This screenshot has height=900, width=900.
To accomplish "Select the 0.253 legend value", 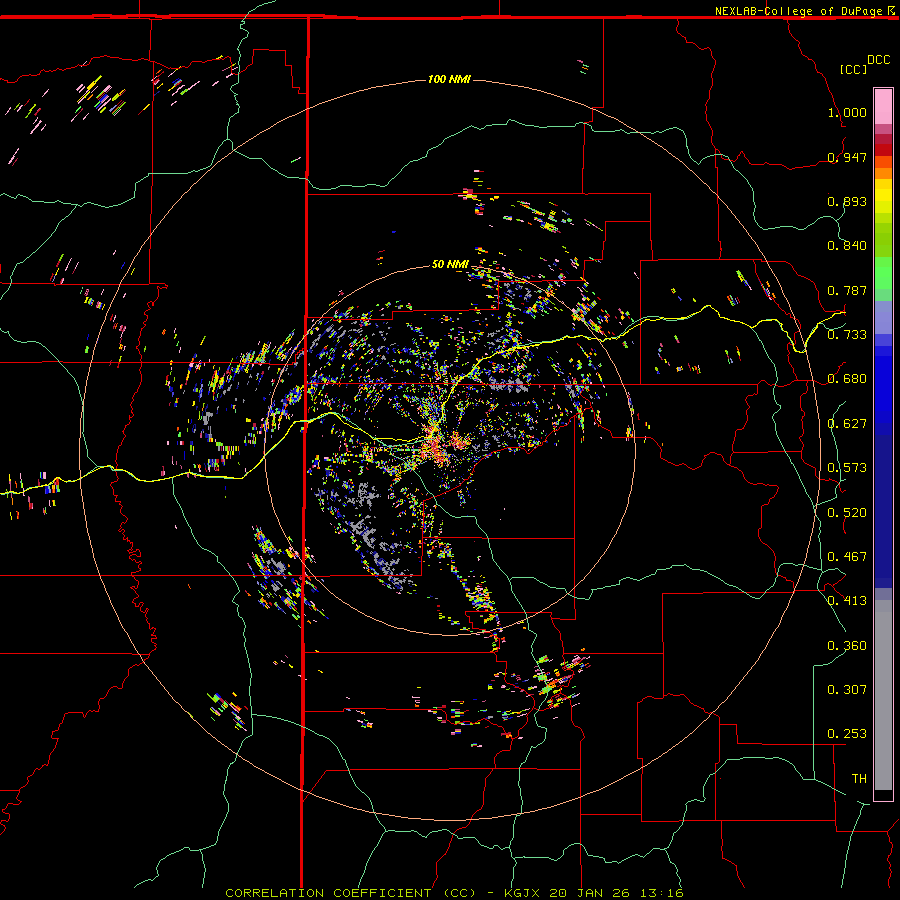I will tap(847, 734).
